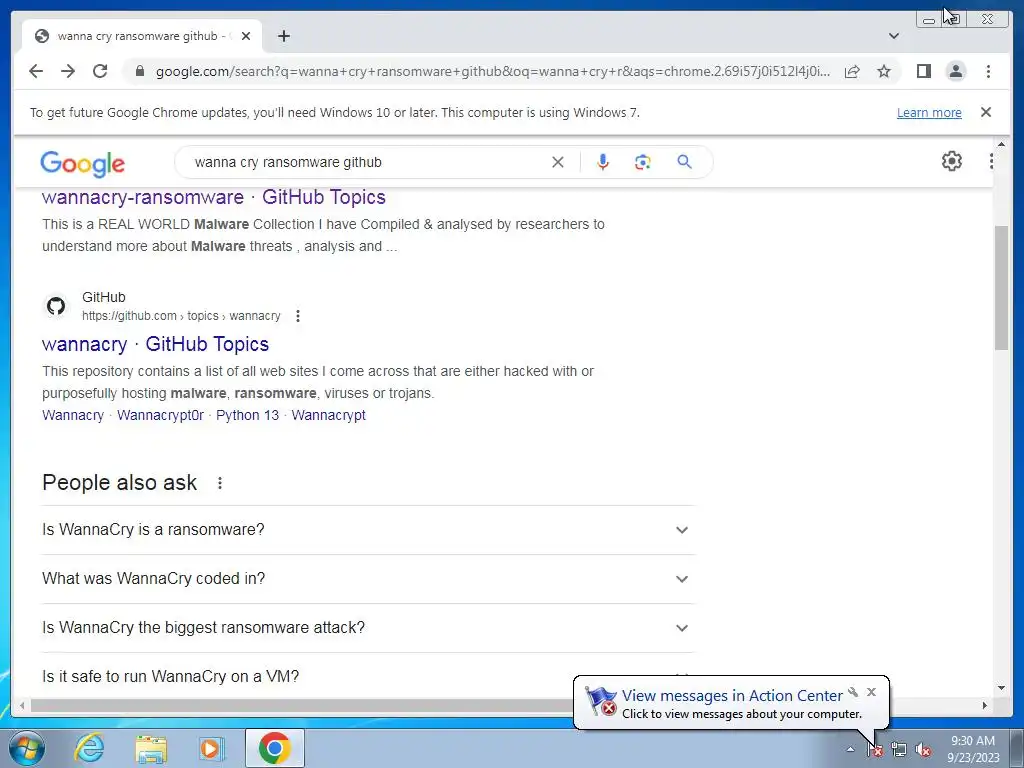Select the github.com topics wannacry URL text

tap(181, 316)
